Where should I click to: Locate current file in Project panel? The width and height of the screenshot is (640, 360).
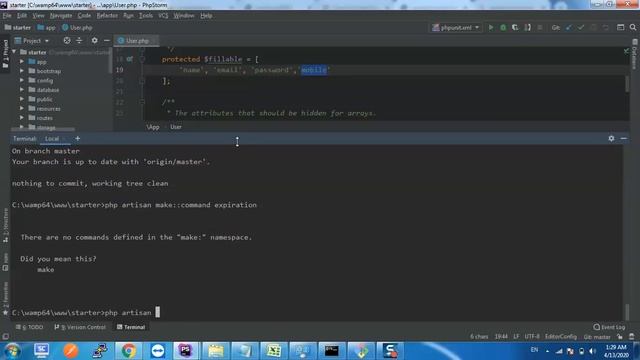point(67,40)
